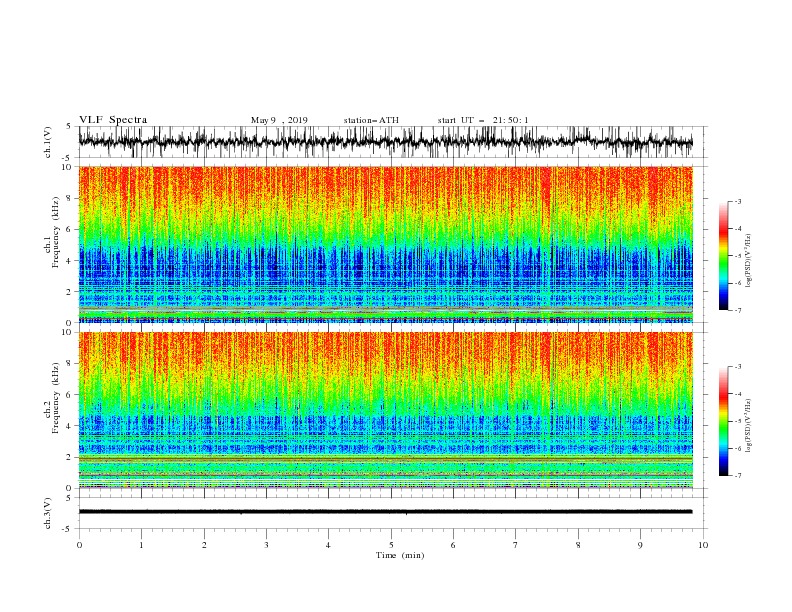Click the ch.2 spectrogram color scale bar
Screen dimensions: 792x612
click(723, 421)
